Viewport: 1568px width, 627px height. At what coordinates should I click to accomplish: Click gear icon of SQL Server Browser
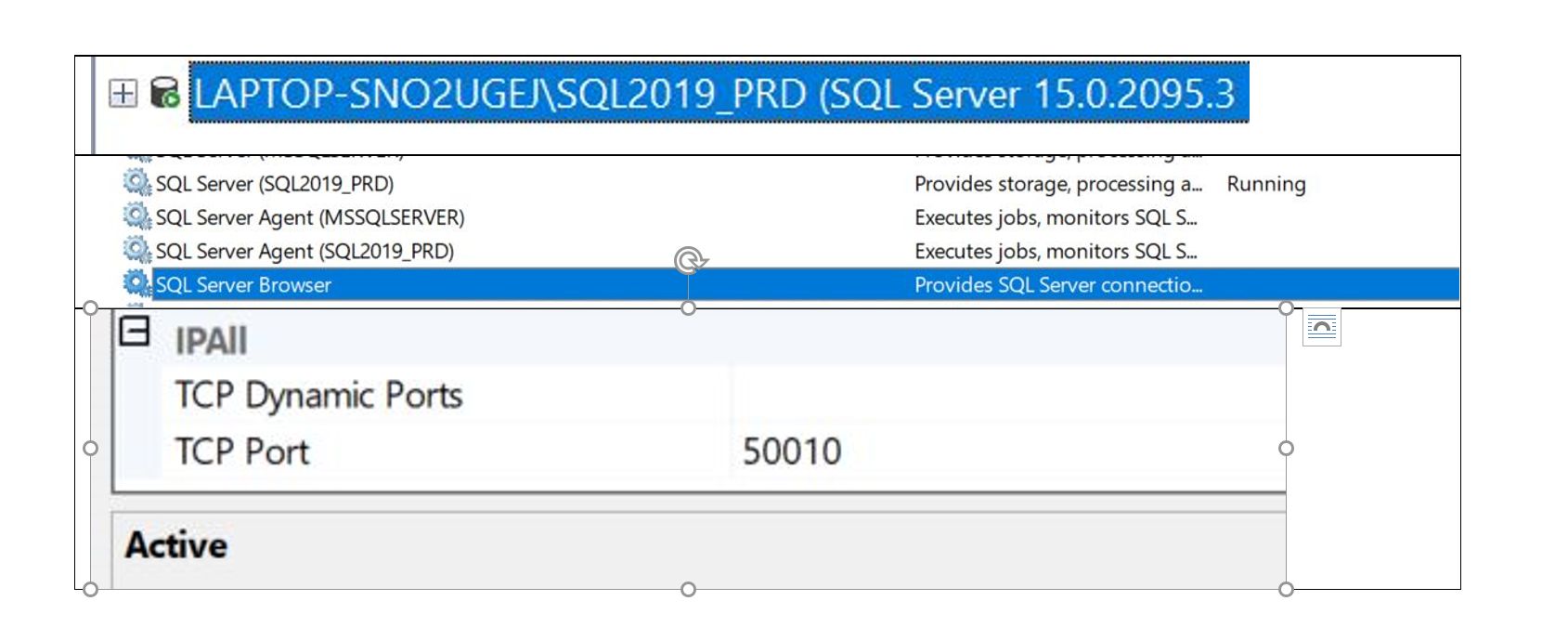click(x=137, y=283)
